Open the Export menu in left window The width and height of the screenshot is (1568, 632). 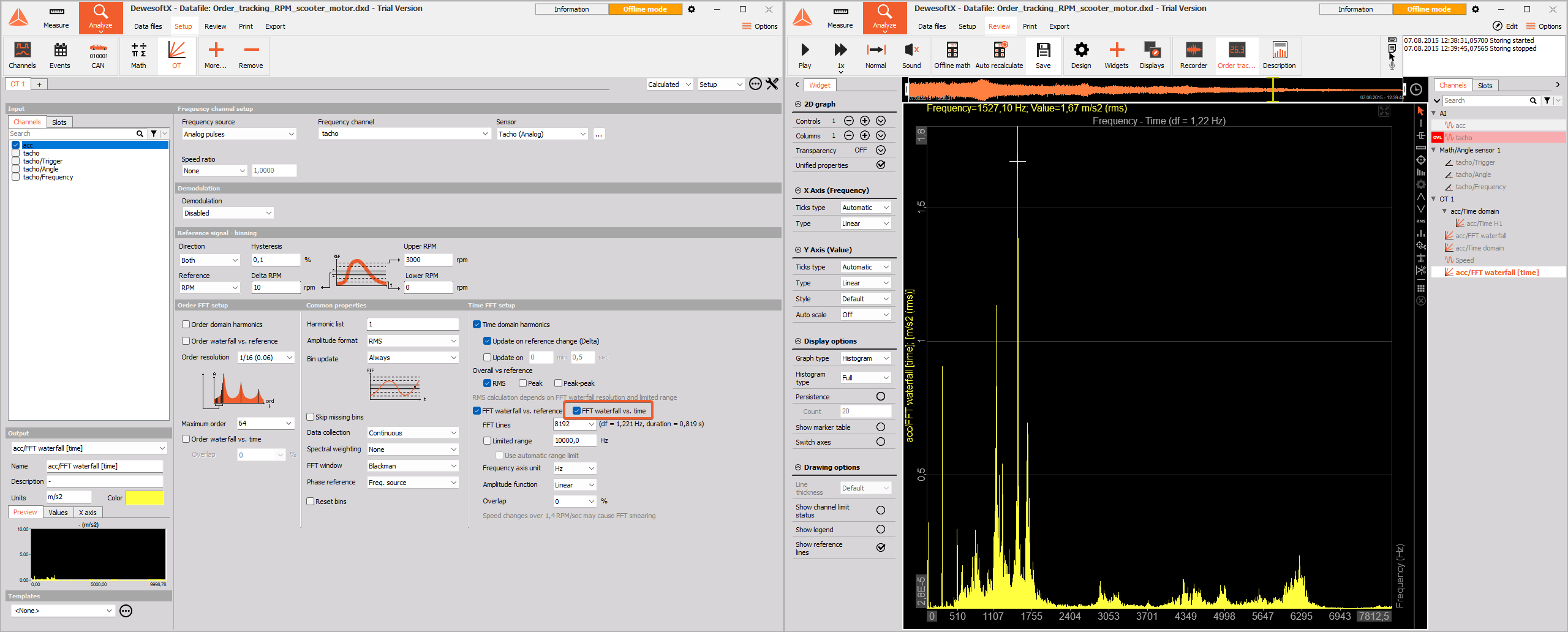pos(275,26)
